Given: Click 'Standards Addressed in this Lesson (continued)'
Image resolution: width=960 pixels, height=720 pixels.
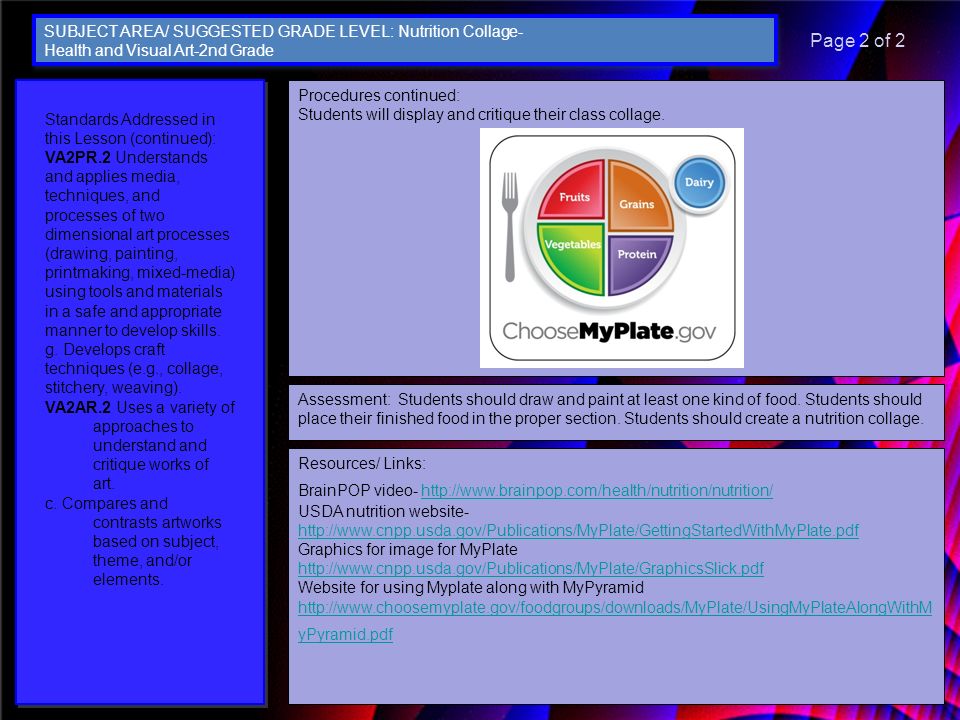Looking at the screenshot, I should pos(130,129).
